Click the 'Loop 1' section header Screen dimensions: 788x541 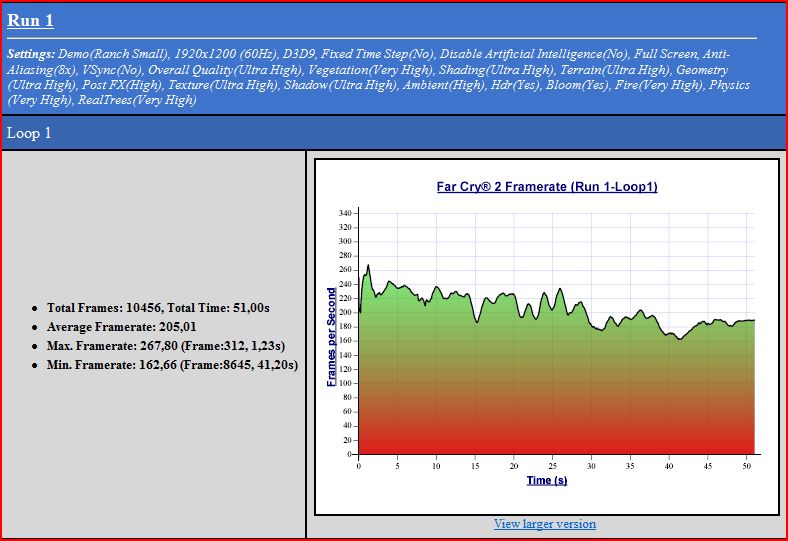point(29,133)
